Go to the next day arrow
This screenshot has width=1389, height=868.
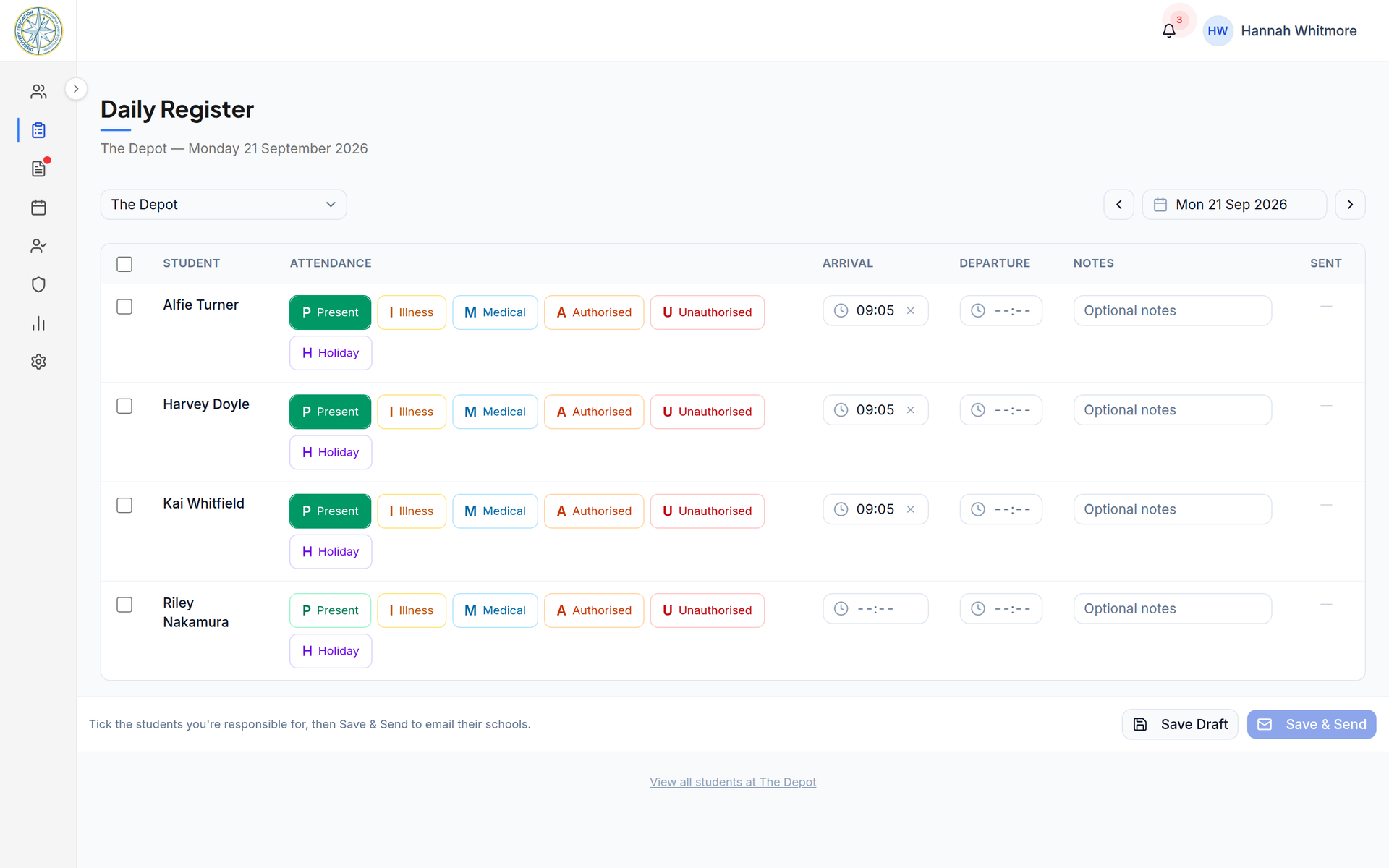click(1350, 205)
